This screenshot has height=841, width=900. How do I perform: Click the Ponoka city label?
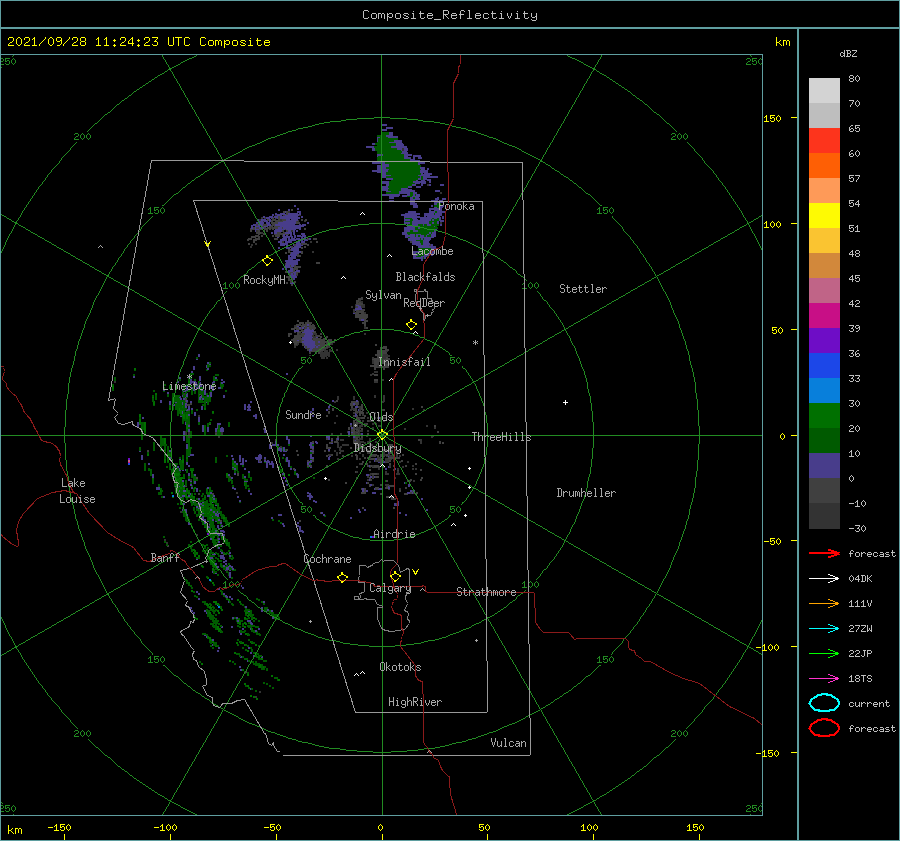coord(456,206)
